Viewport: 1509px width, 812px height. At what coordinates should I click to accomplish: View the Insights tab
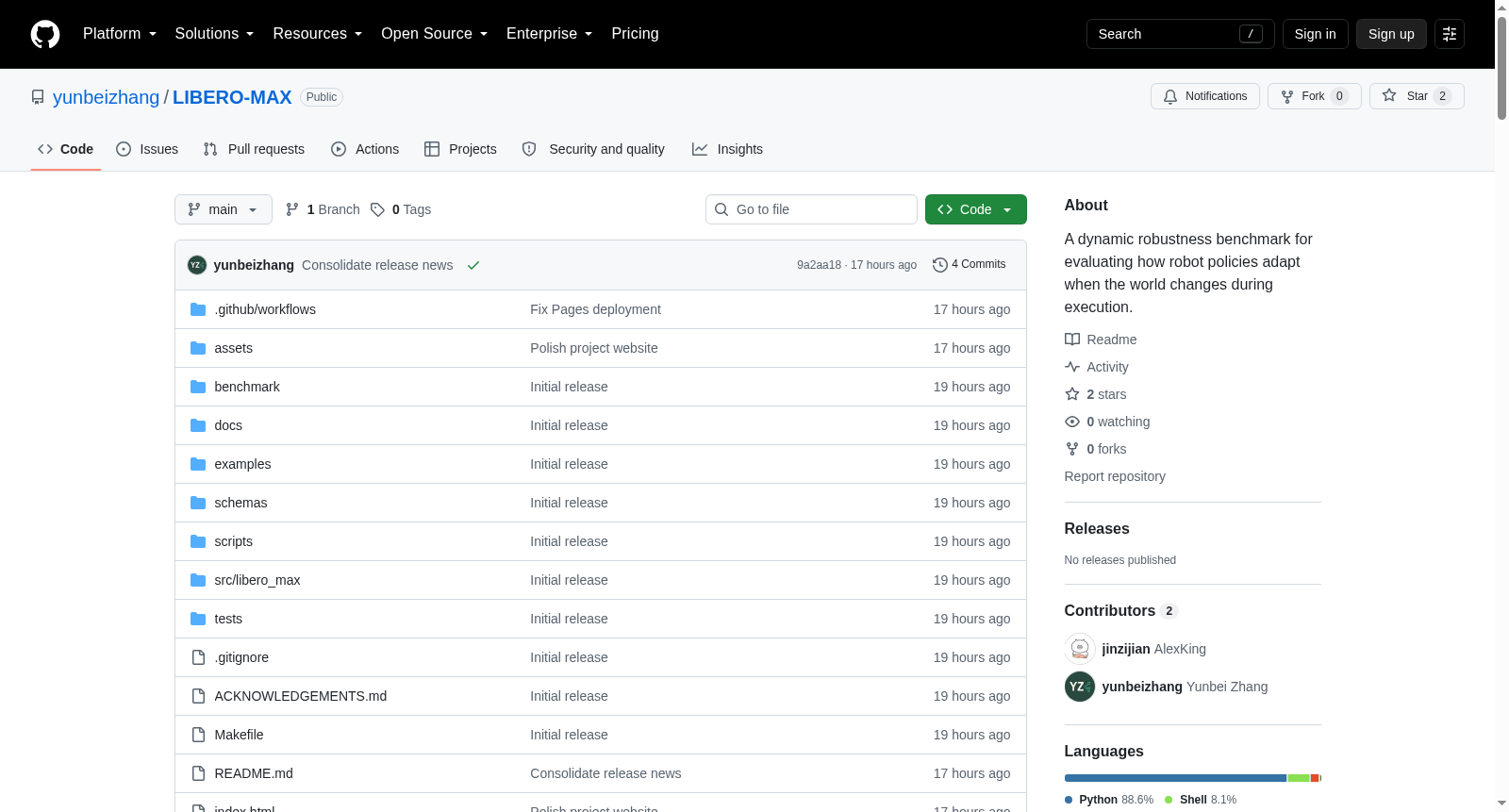coord(727,149)
